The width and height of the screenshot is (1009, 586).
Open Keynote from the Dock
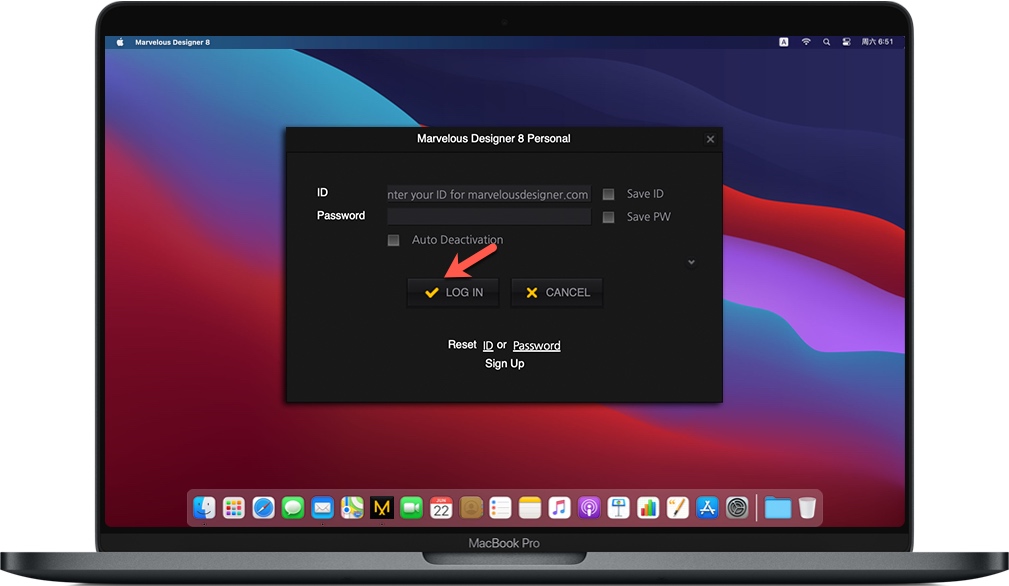click(x=618, y=508)
